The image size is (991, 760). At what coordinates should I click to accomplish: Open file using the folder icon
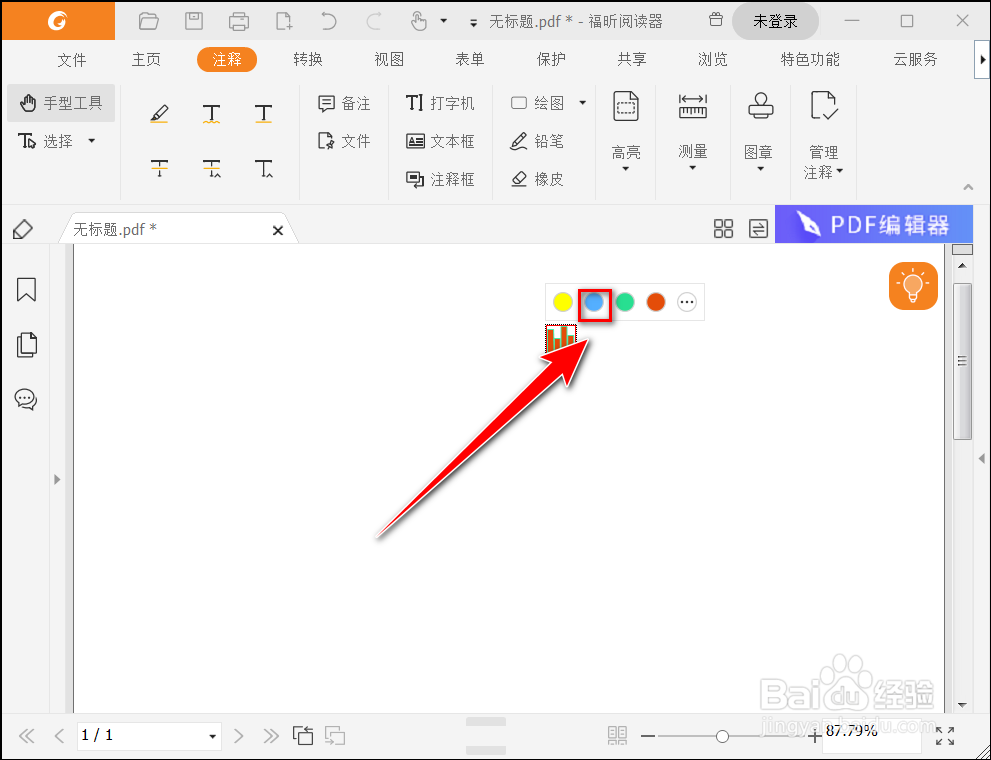coord(149,21)
